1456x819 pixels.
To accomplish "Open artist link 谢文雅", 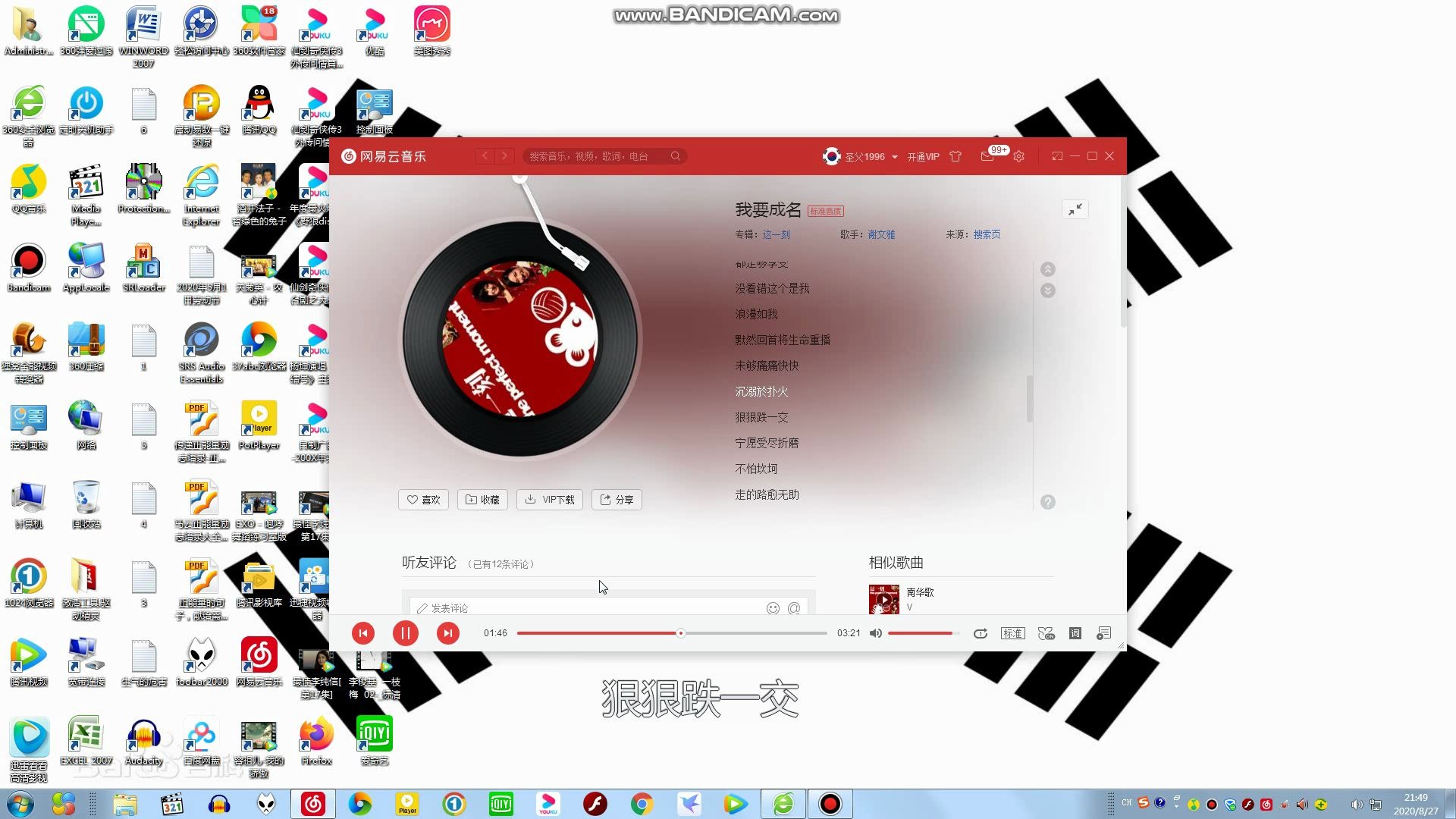I will tap(881, 235).
